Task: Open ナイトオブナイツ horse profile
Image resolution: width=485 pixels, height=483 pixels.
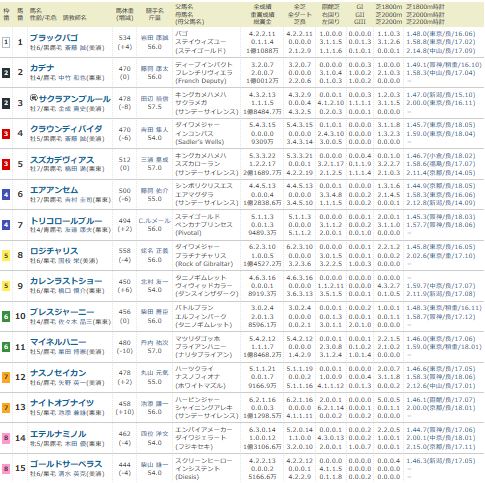Action: pos(62,403)
